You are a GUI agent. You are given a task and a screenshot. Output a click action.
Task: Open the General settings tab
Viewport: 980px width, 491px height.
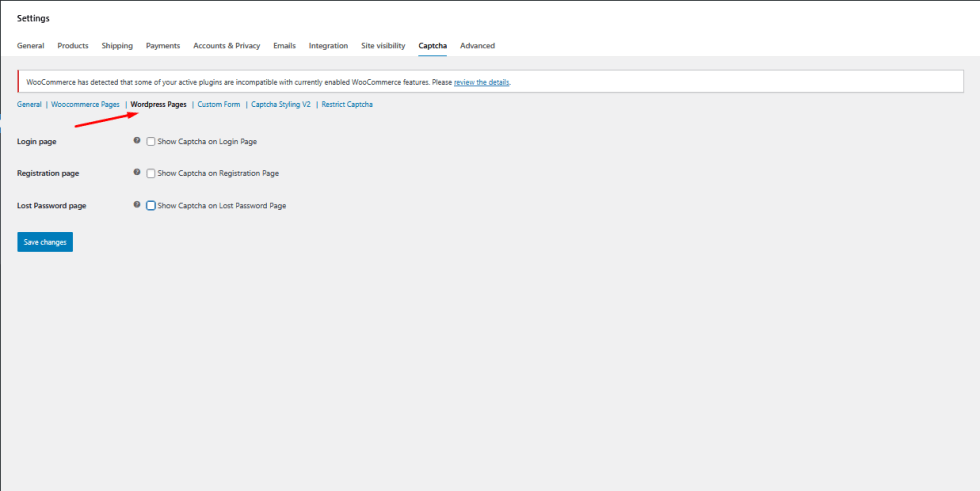coord(31,46)
